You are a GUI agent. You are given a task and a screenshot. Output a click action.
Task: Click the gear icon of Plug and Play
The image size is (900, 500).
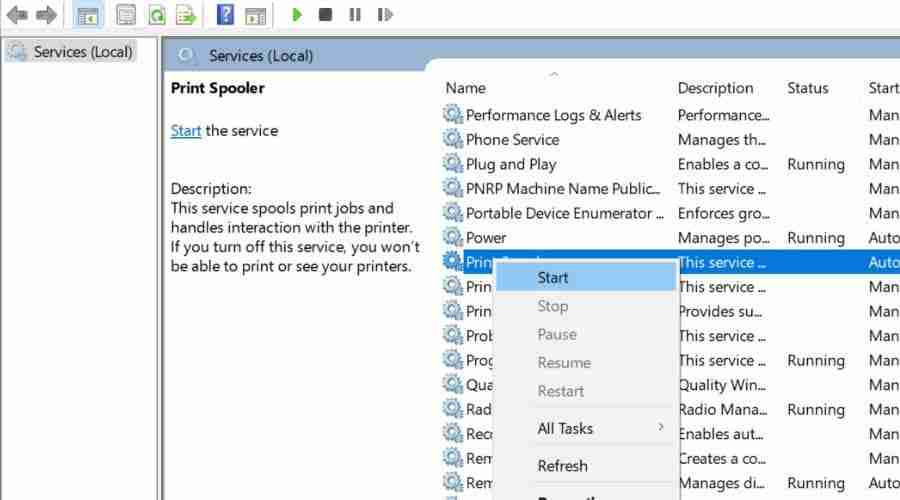tap(452, 164)
